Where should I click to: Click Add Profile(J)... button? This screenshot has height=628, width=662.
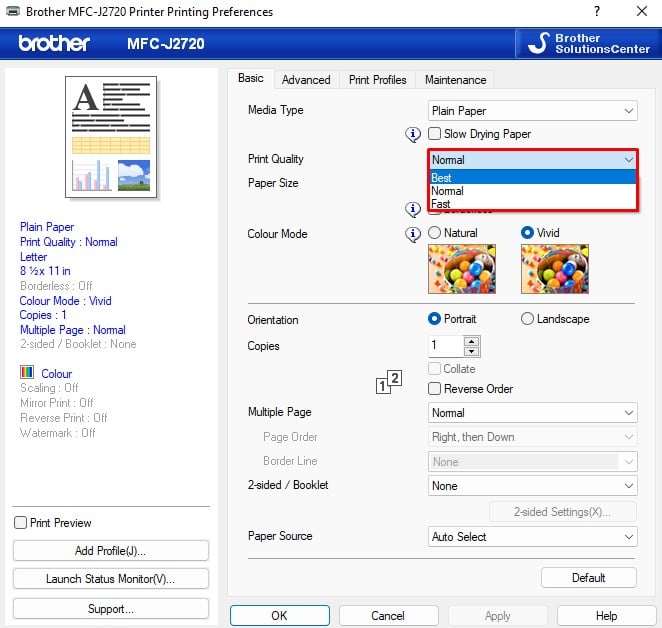point(111,550)
